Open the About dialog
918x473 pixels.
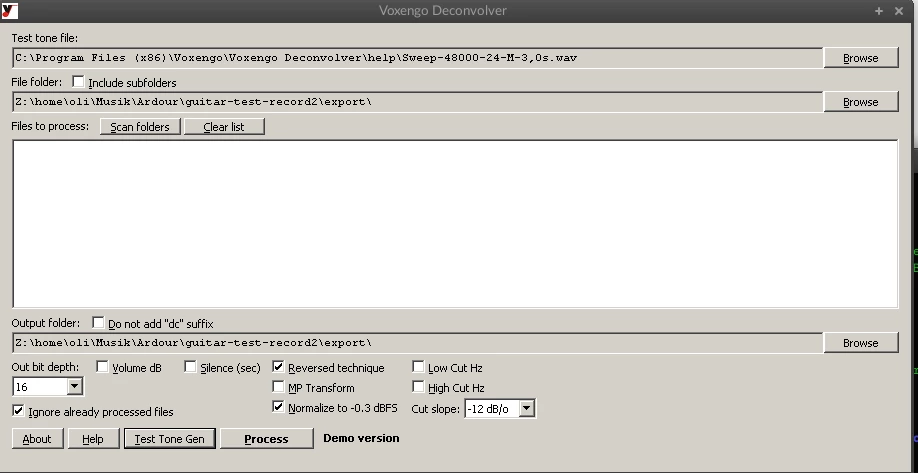(x=37, y=439)
